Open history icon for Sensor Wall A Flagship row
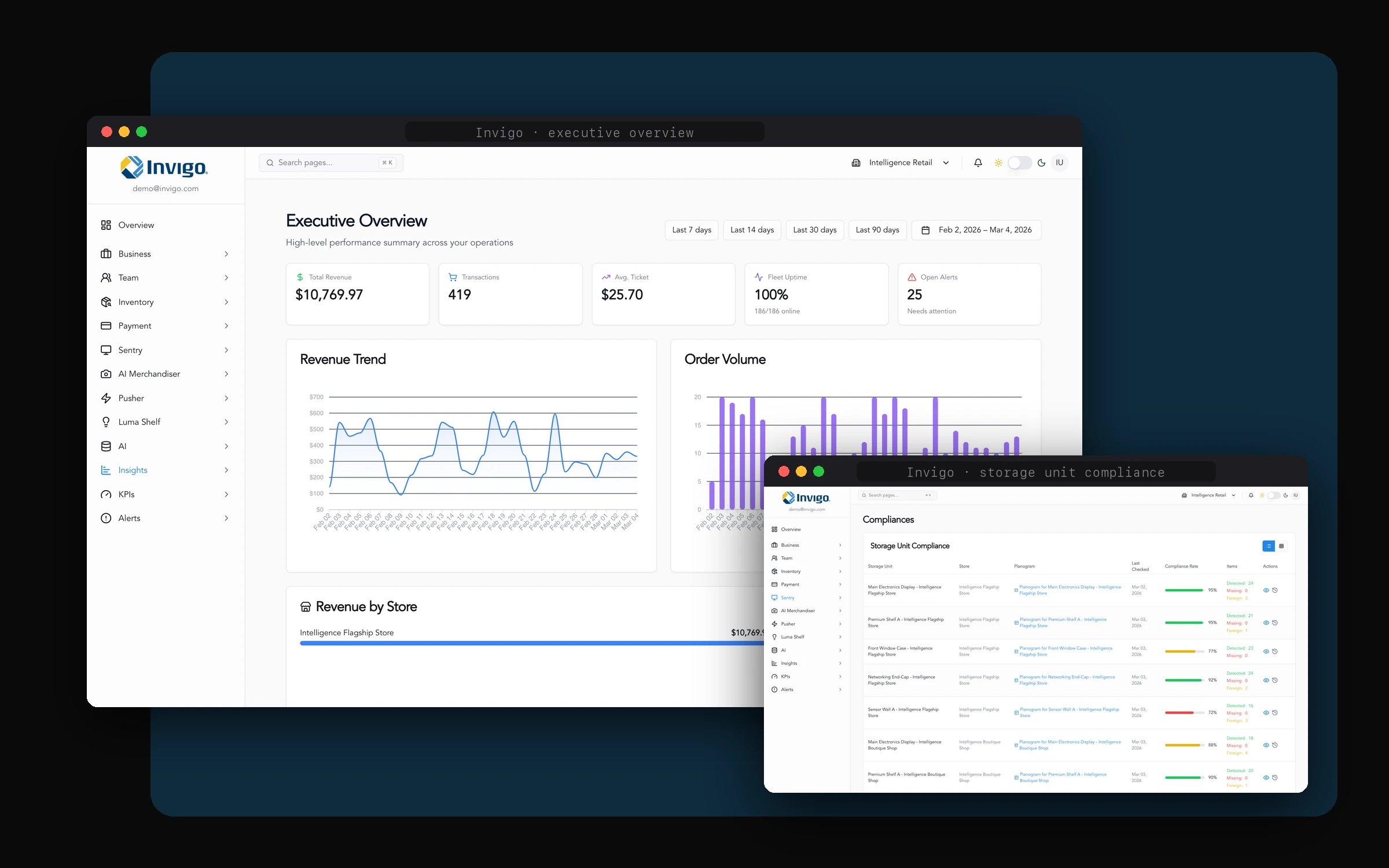 pyautogui.click(x=1275, y=713)
